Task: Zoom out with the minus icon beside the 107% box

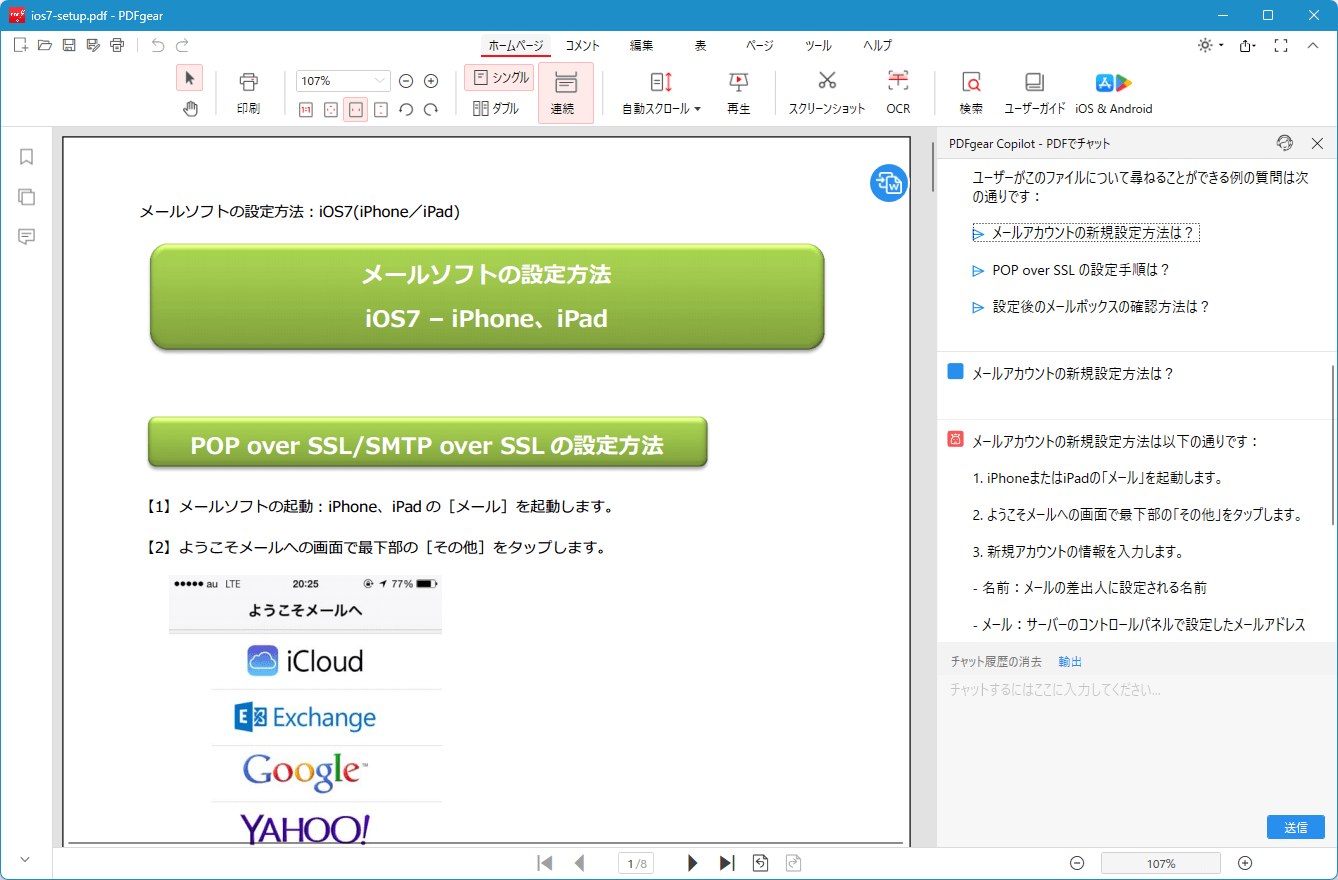Action: pyautogui.click(x=406, y=81)
